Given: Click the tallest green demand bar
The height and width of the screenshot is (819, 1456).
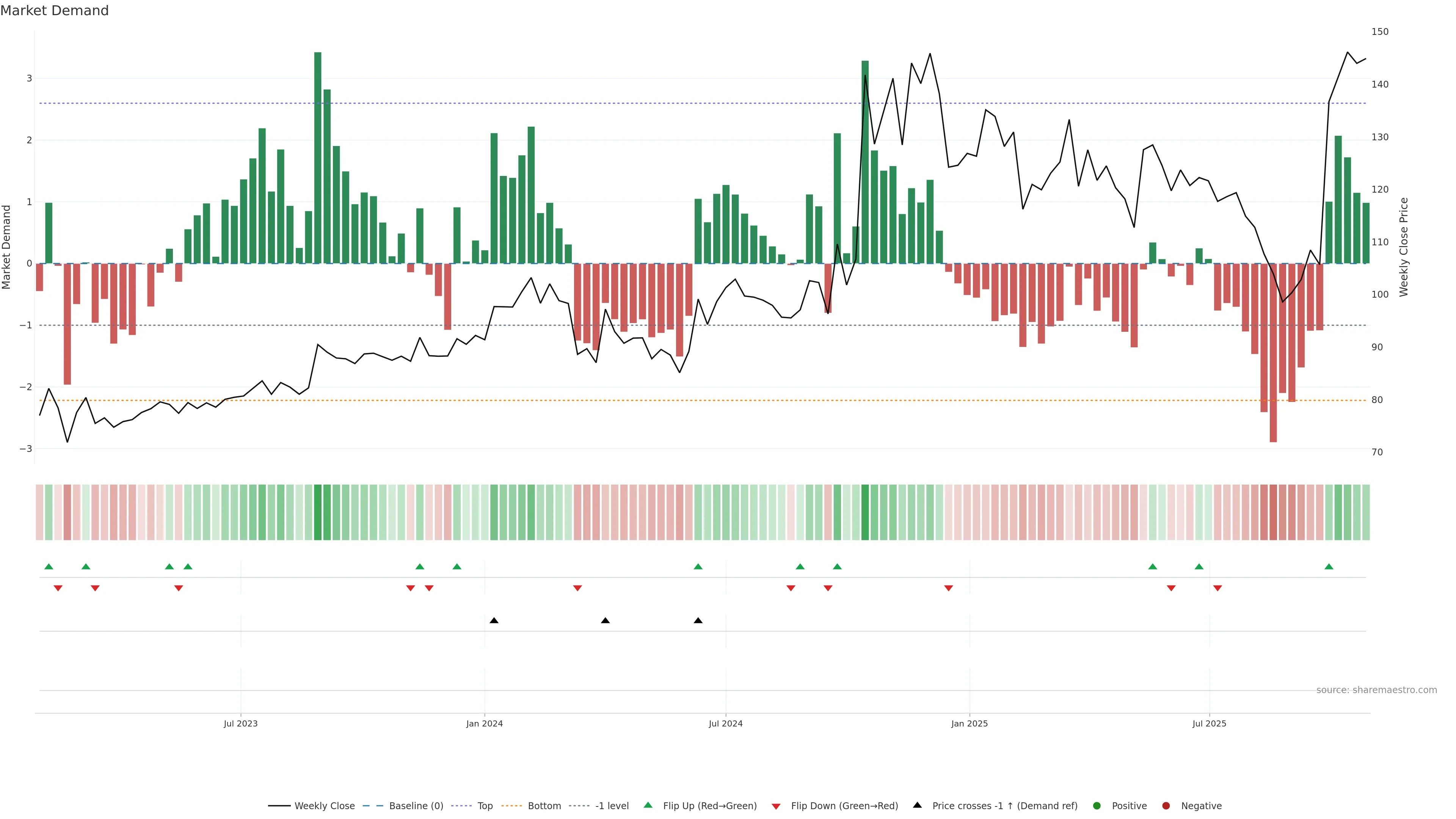Looking at the screenshot, I should (x=318, y=158).
